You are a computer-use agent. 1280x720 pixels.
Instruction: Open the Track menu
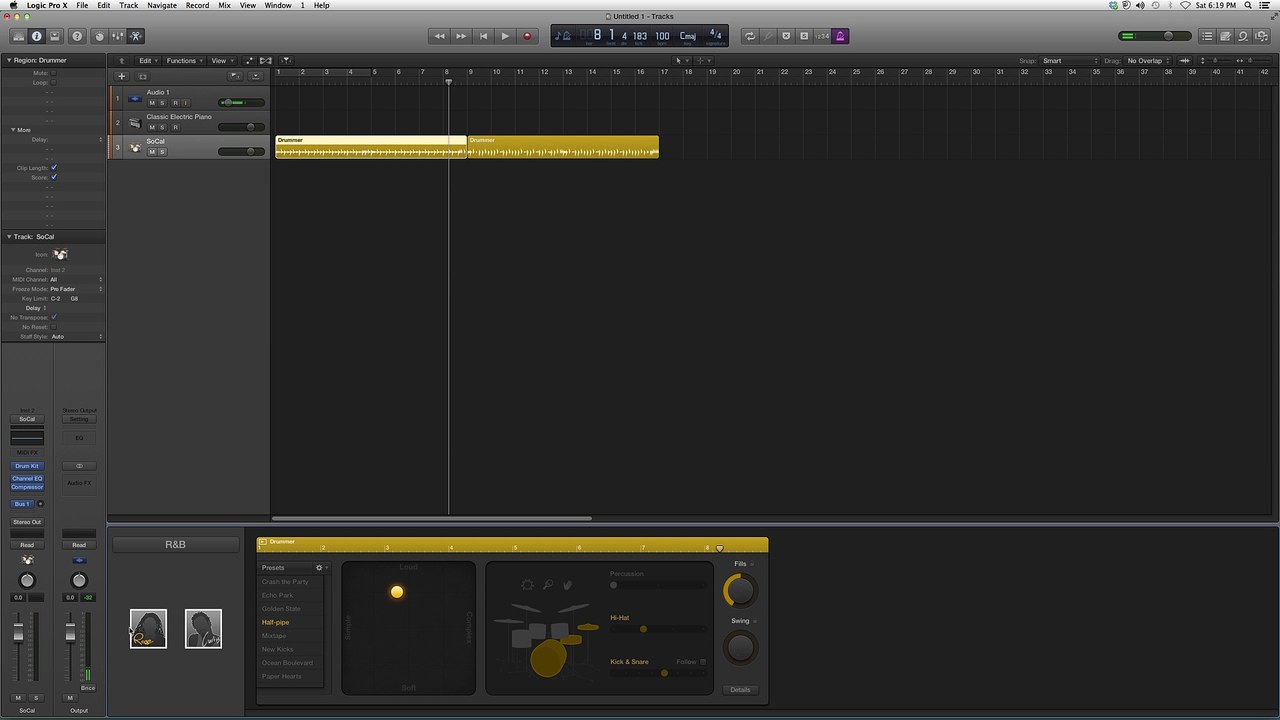pyautogui.click(x=129, y=5)
